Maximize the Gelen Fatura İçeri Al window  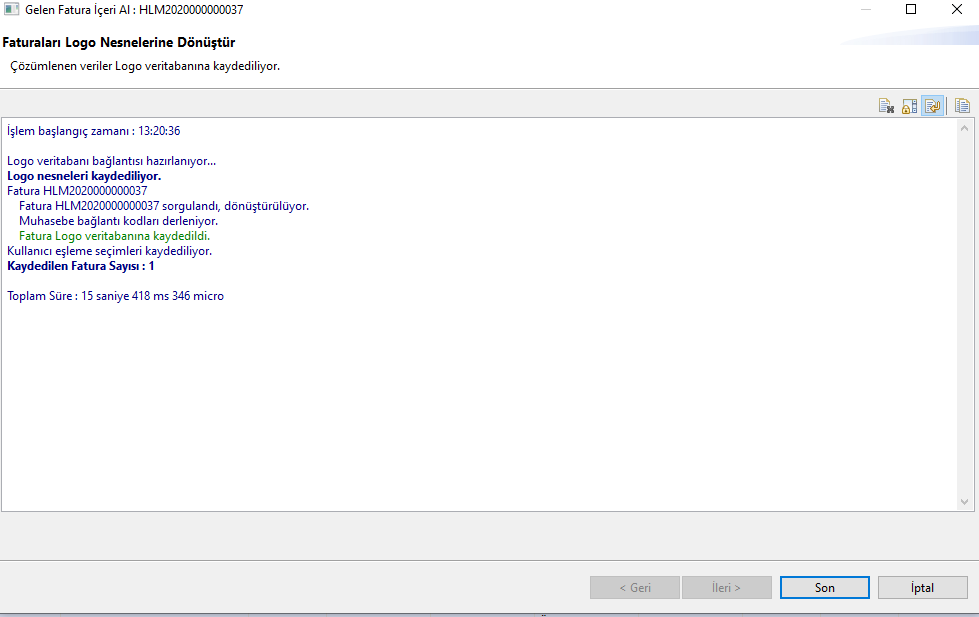tap(910, 10)
